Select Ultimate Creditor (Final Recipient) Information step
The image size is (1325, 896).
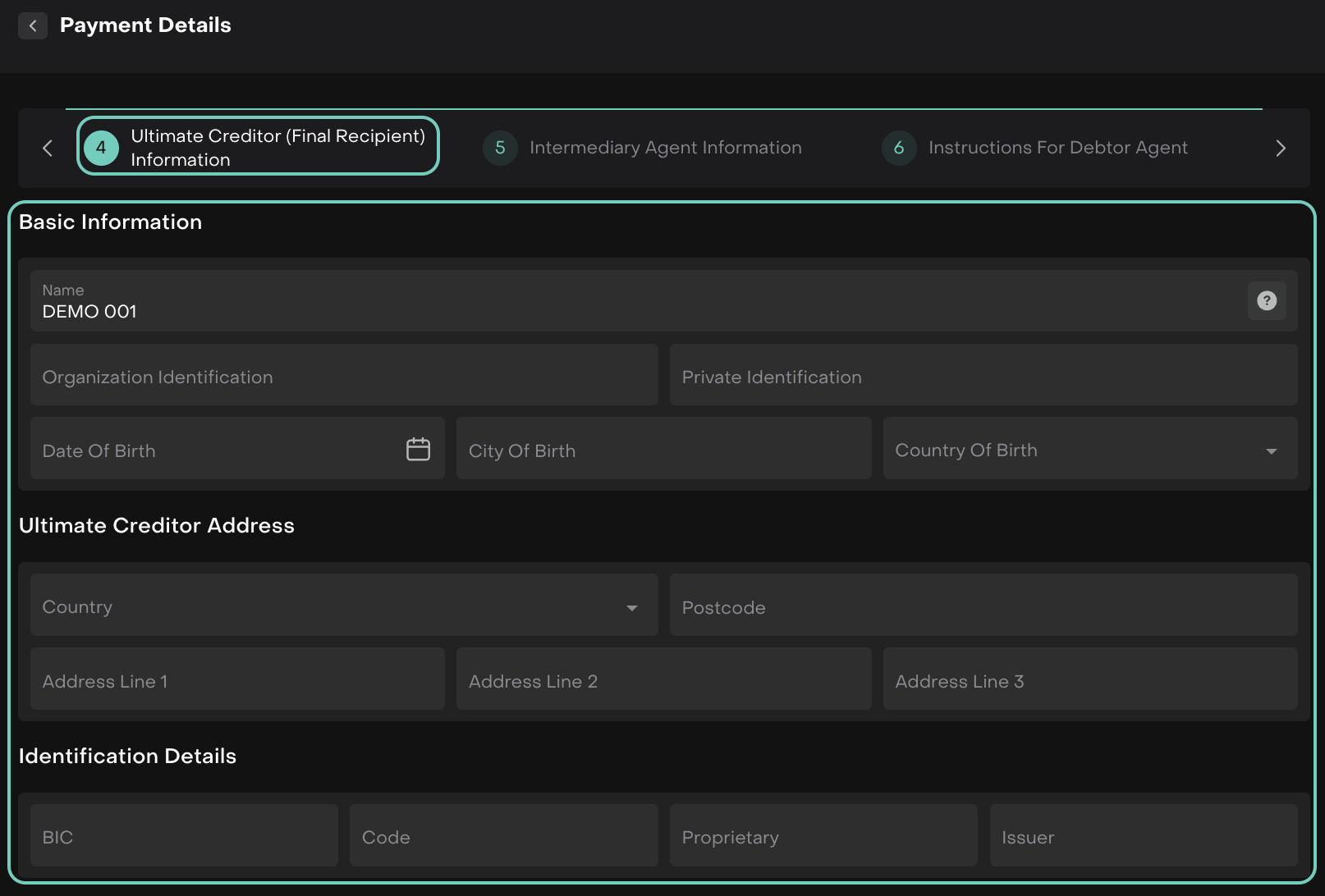[277, 148]
